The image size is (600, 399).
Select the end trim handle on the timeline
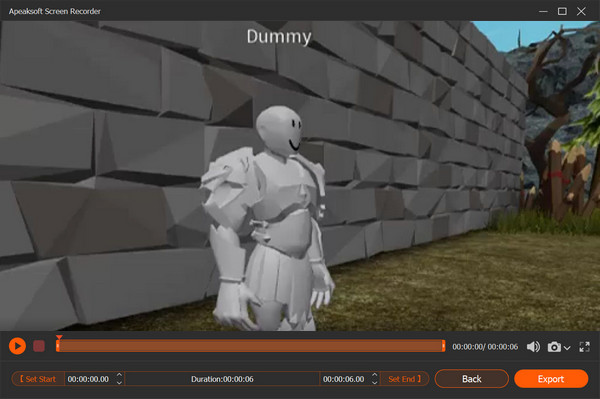click(443, 346)
